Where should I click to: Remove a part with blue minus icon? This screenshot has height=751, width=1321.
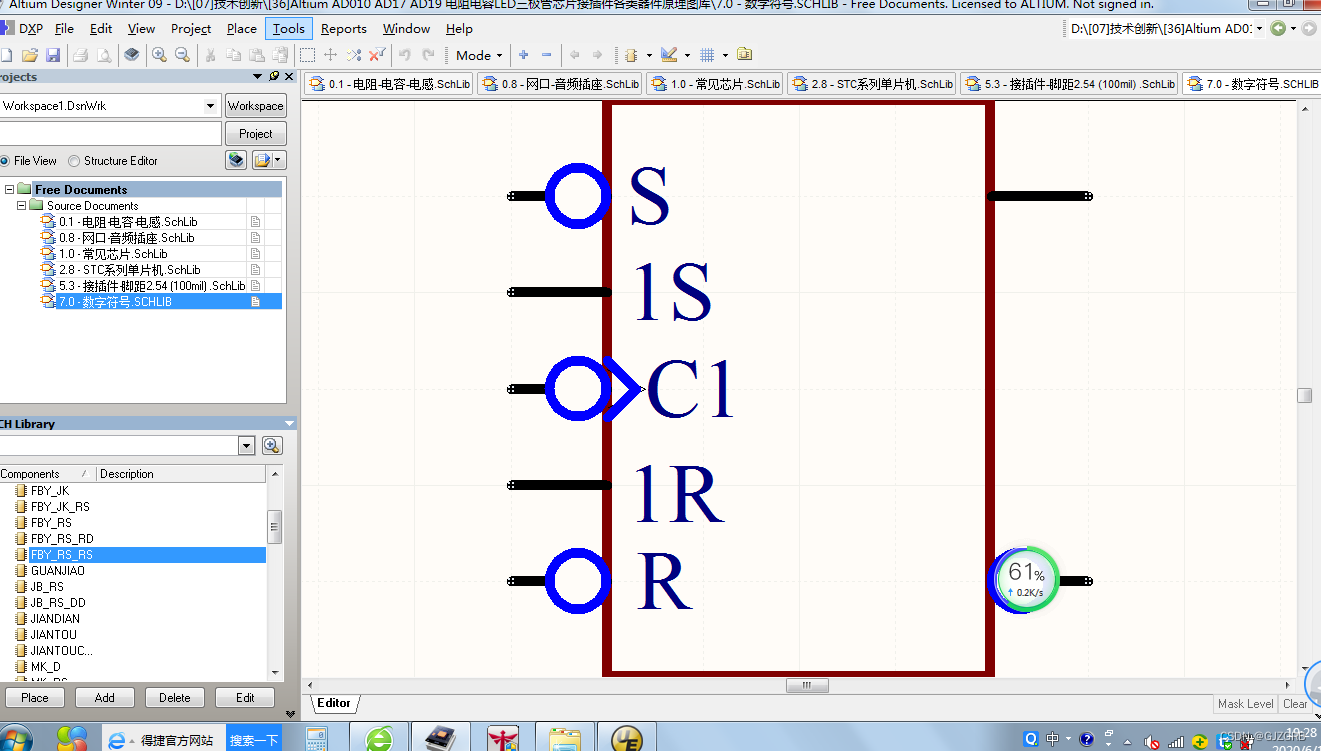point(546,55)
